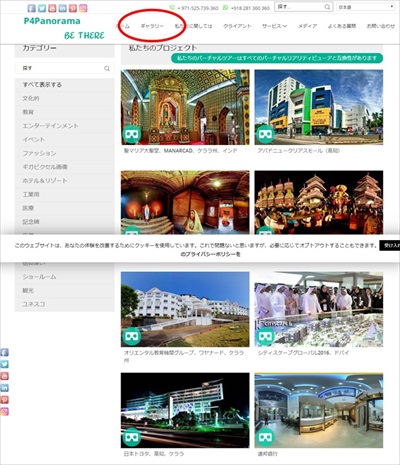Viewport: 400px width, 465px height.
Task: Select 記念碑 category
Action: tap(65, 221)
